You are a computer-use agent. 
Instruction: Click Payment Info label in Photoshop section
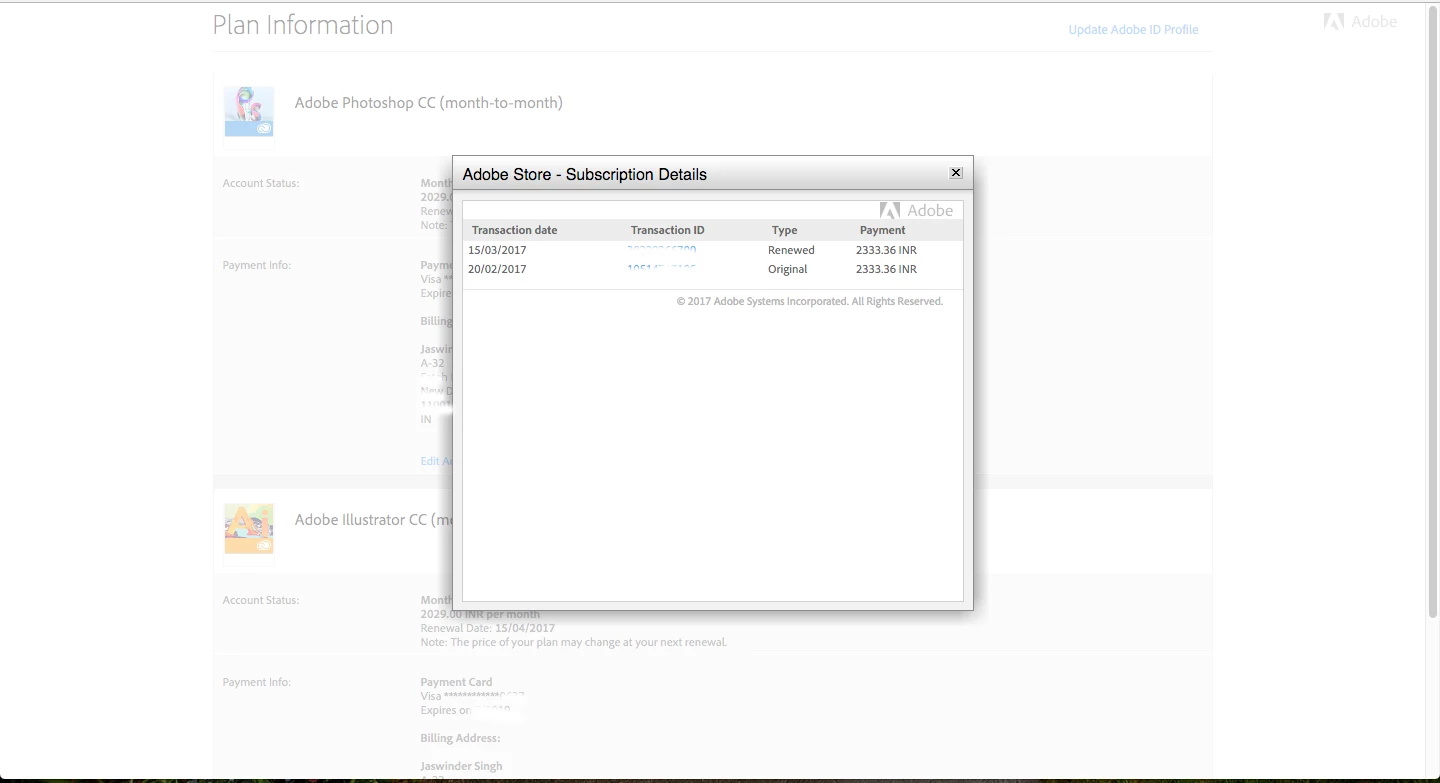tap(257, 265)
